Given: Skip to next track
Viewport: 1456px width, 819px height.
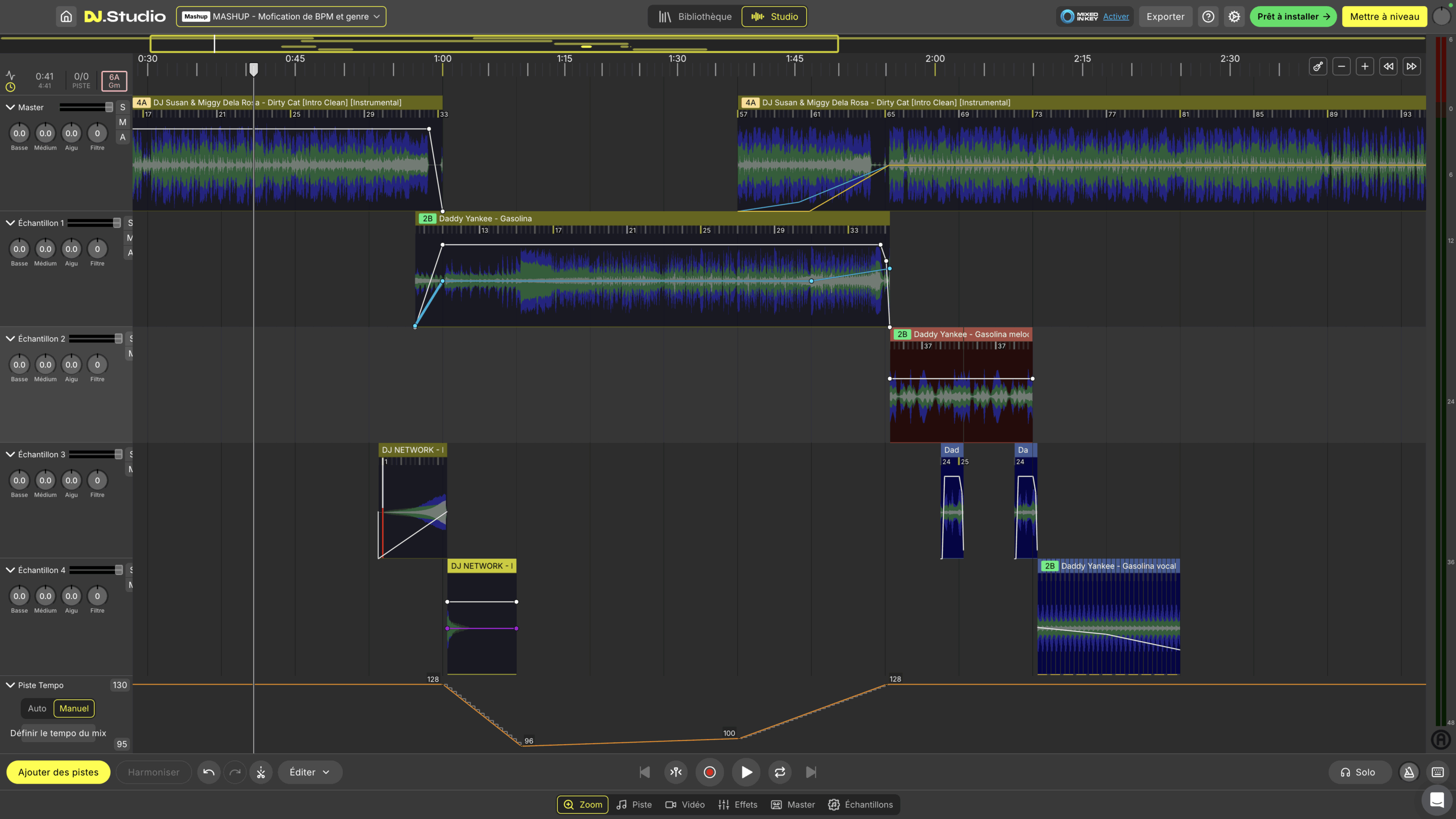Looking at the screenshot, I should (x=811, y=772).
